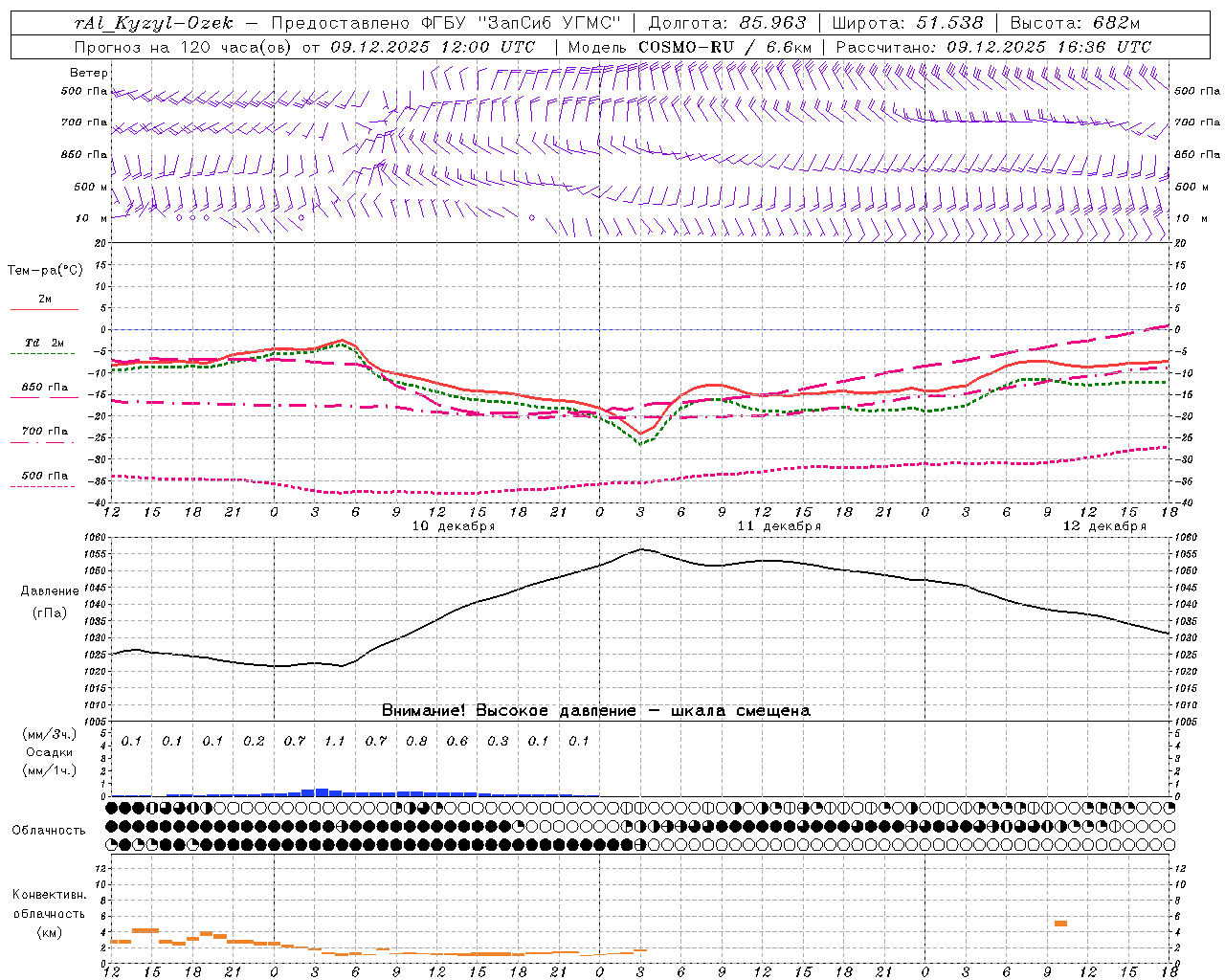Select the 11 декабря date label

pos(779,526)
